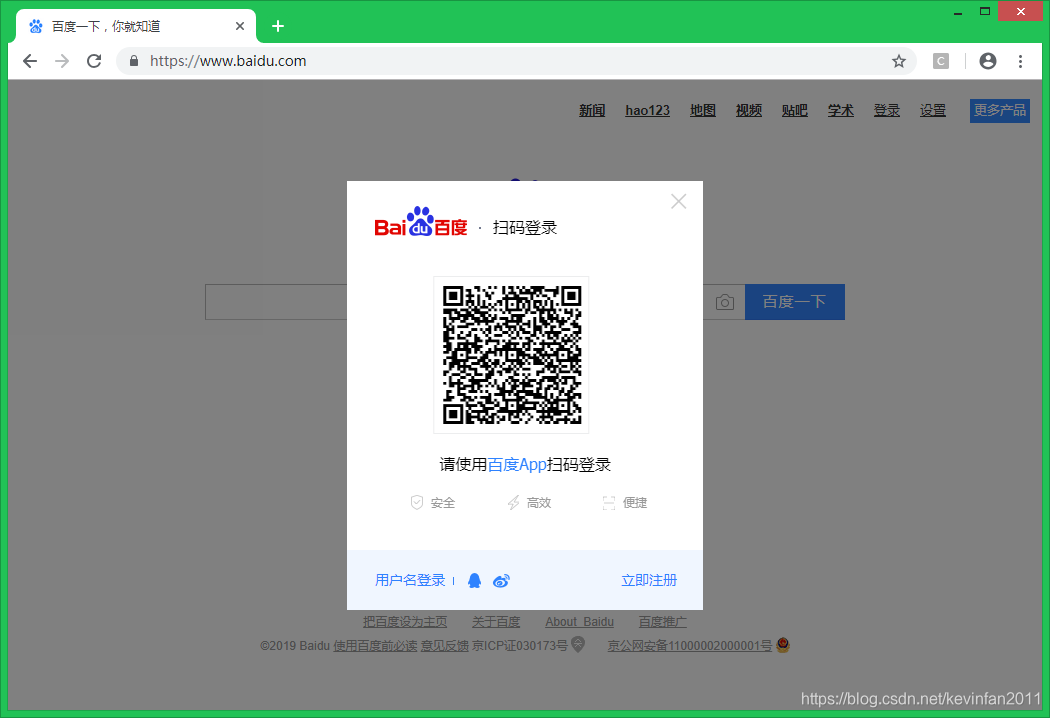
Task: Open the 视频 video link
Action: click(749, 111)
